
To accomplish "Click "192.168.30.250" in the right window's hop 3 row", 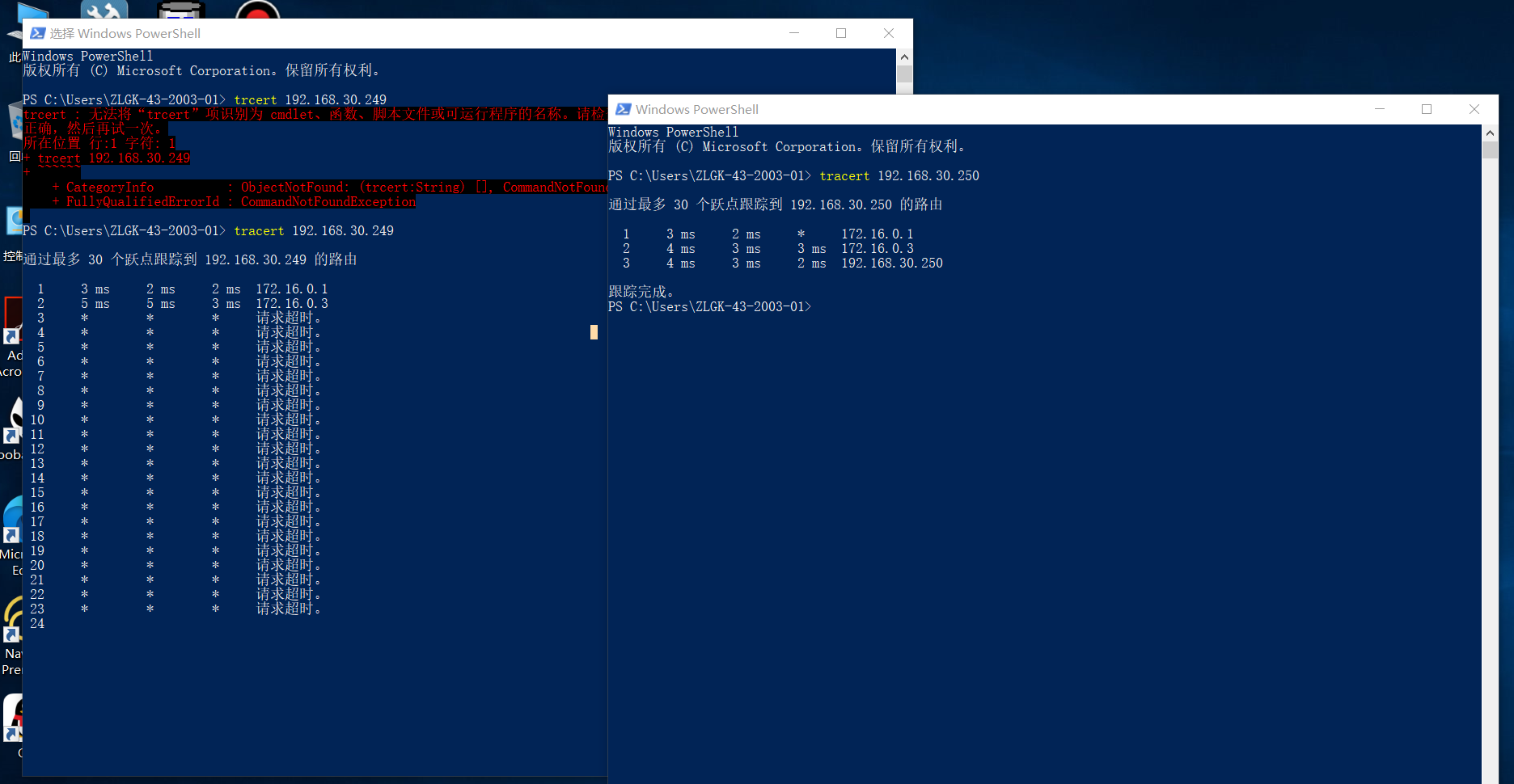I will [892, 263].
